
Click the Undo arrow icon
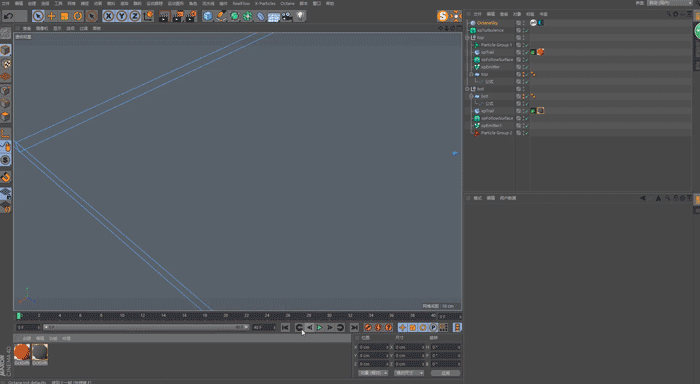pos(8,17)
